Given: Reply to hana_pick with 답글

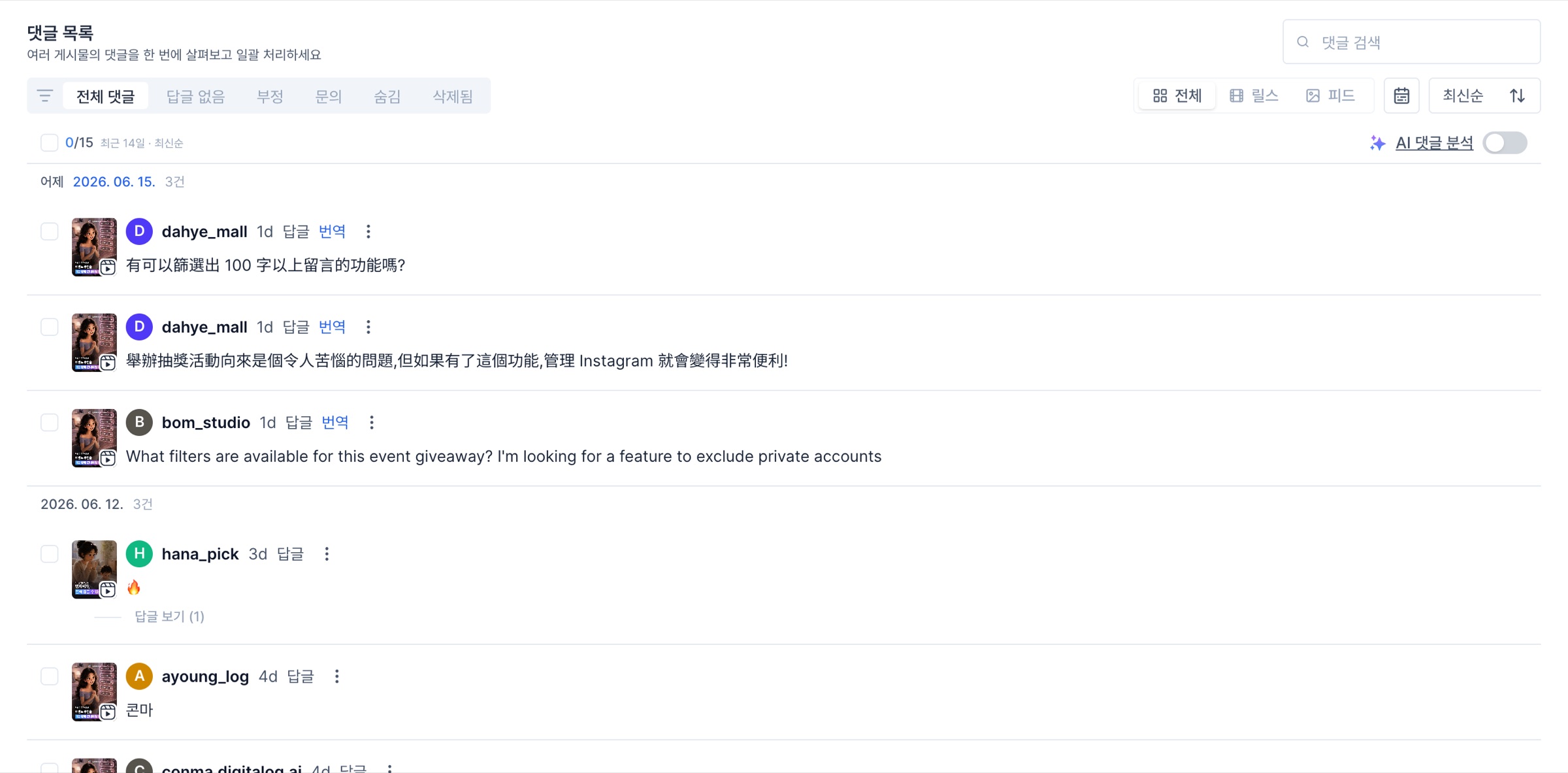Looking at the screenshot, I should pos(290,554).
